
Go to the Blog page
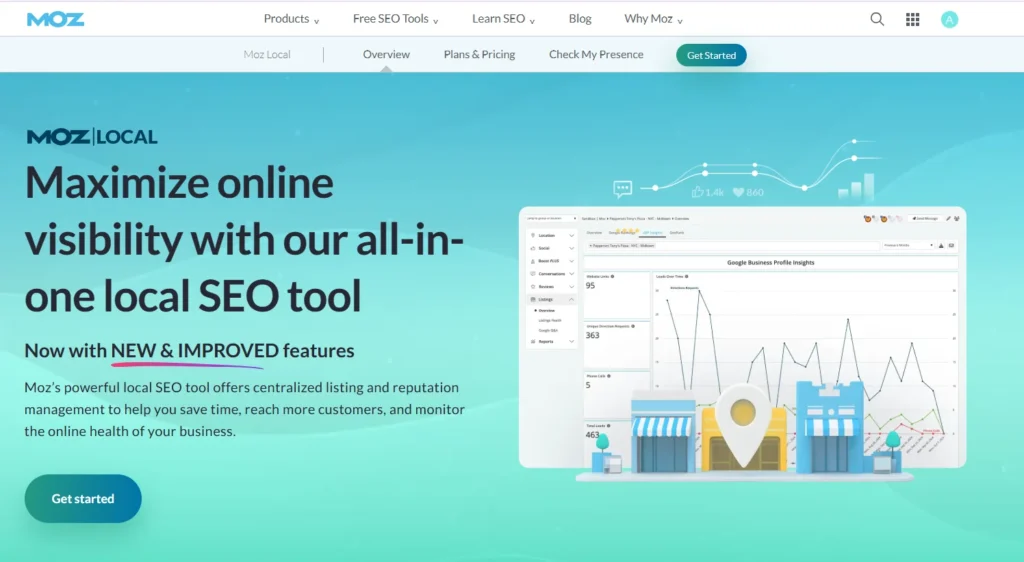point(580,19)
